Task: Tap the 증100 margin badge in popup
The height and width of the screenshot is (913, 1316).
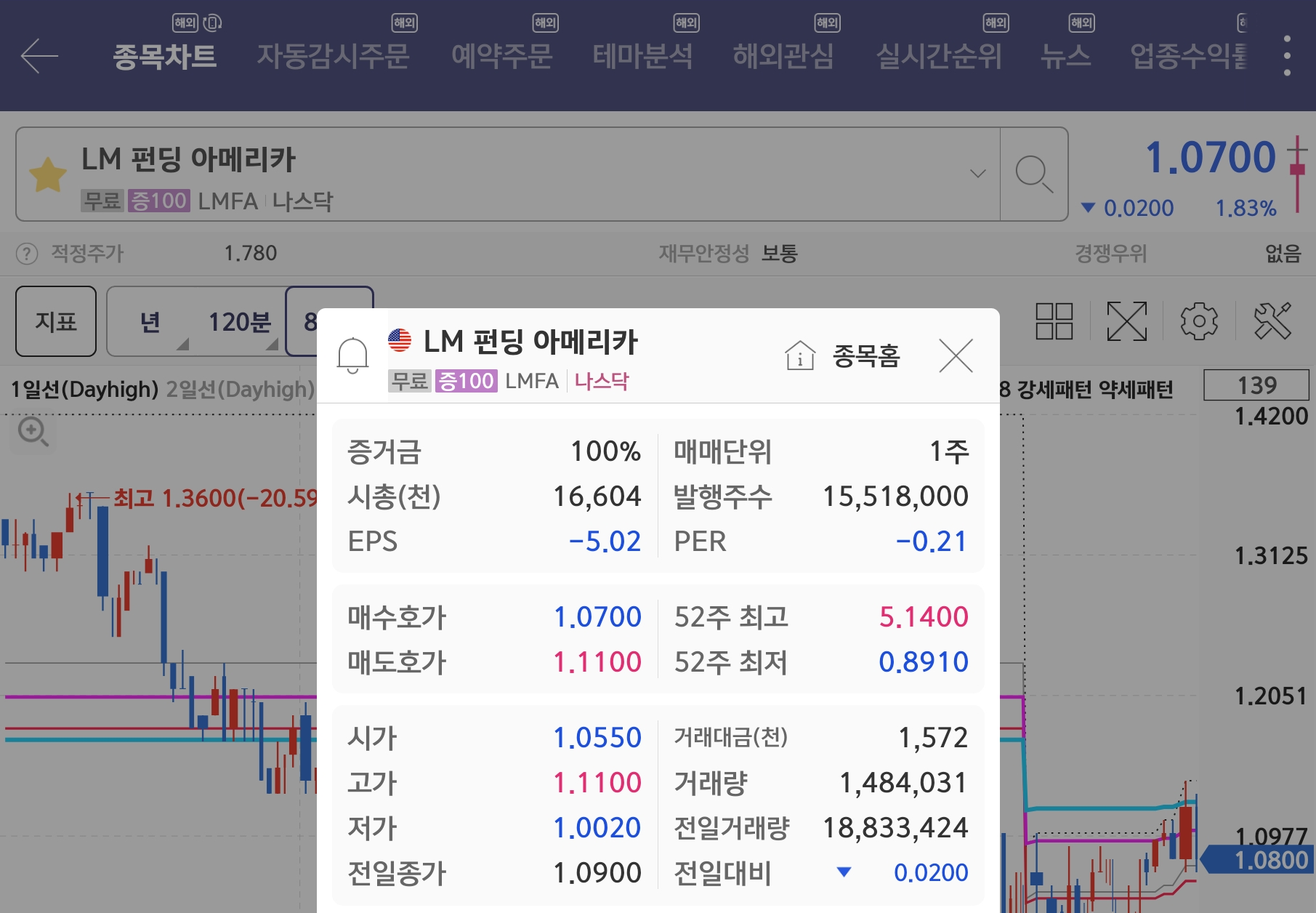Action: (x=466, y=381)
